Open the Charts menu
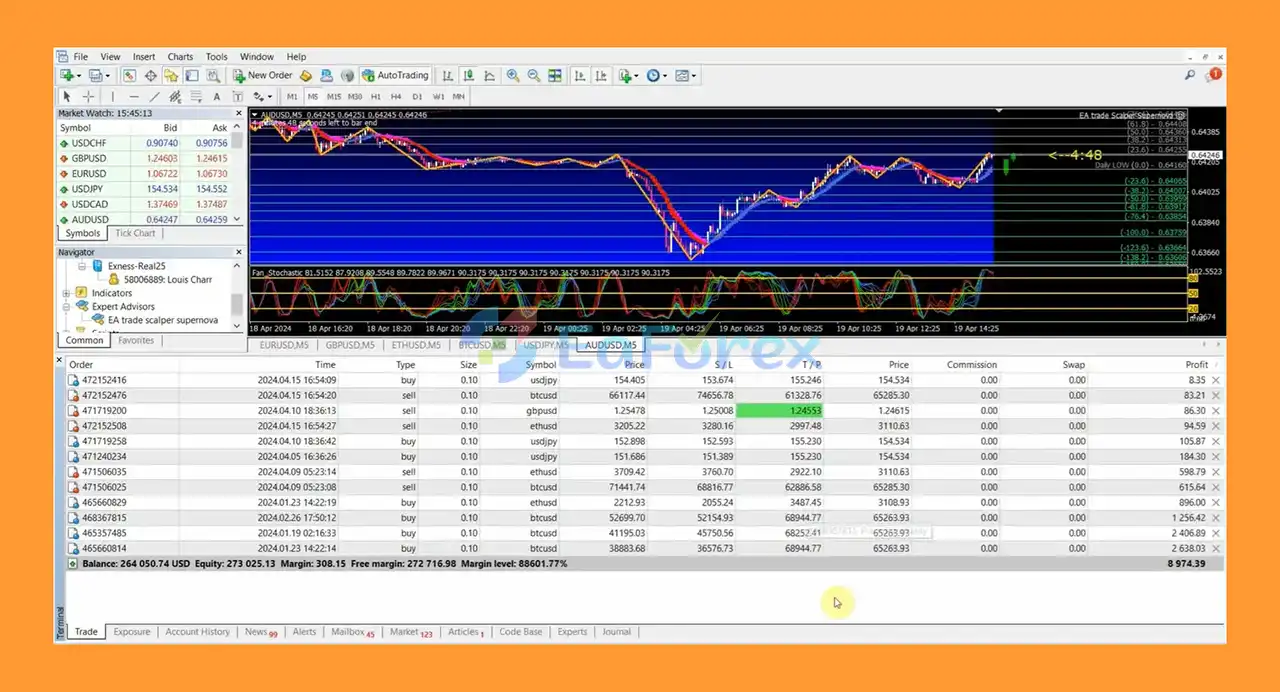1280x692 pixels. tap(180, 57)
